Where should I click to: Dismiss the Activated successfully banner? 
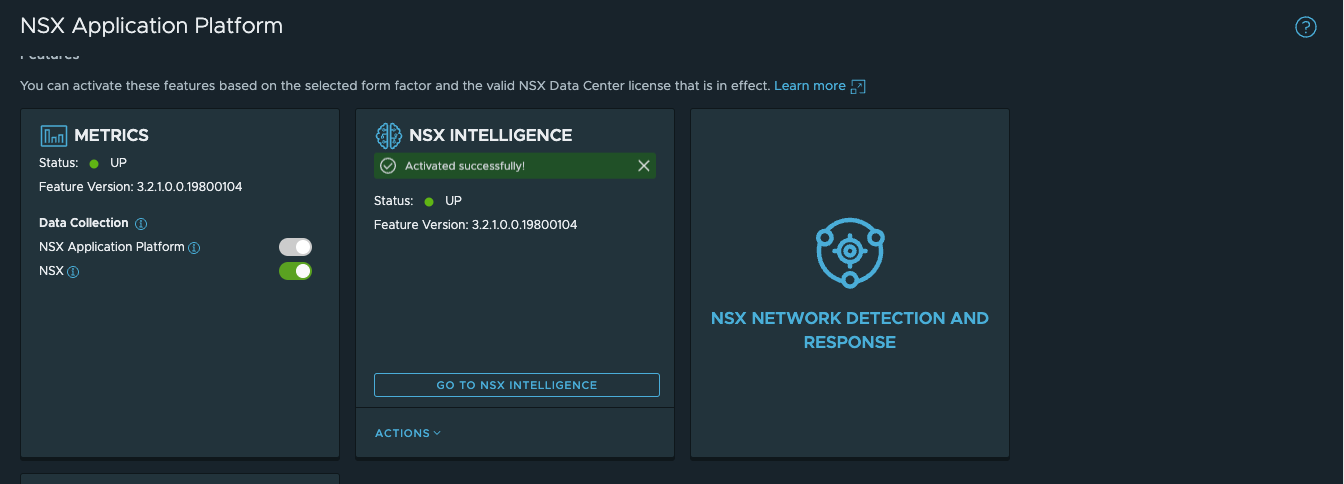(x=644, y=166)
